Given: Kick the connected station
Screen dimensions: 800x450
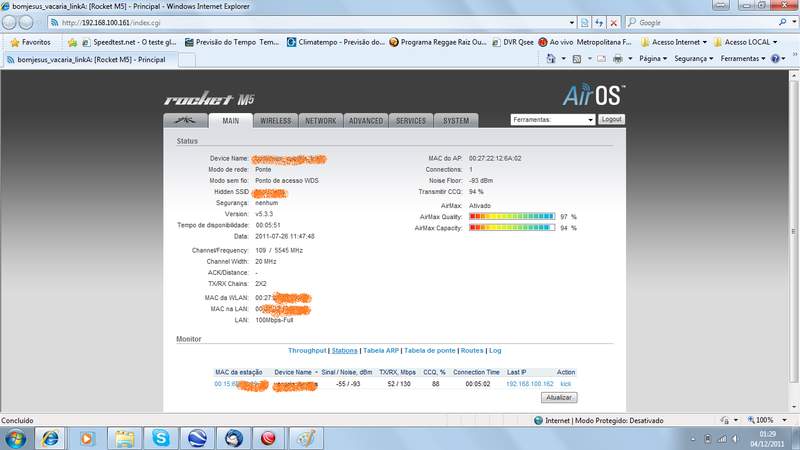Looking at the screenshot, I should tap(565, 384).
